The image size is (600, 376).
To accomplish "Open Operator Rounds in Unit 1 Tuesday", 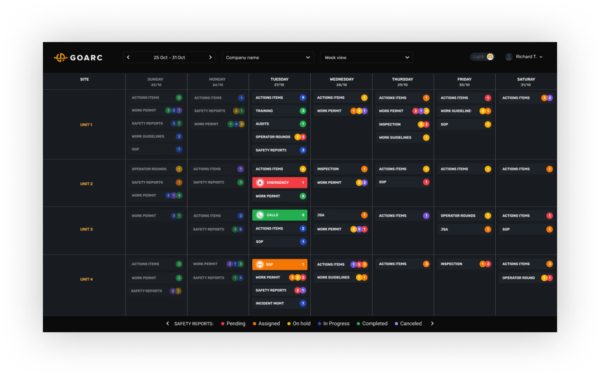I will [x=280, y=137].
